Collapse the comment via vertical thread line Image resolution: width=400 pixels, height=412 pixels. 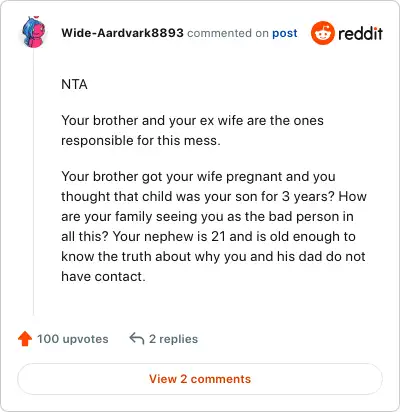[x=33, y=182]
